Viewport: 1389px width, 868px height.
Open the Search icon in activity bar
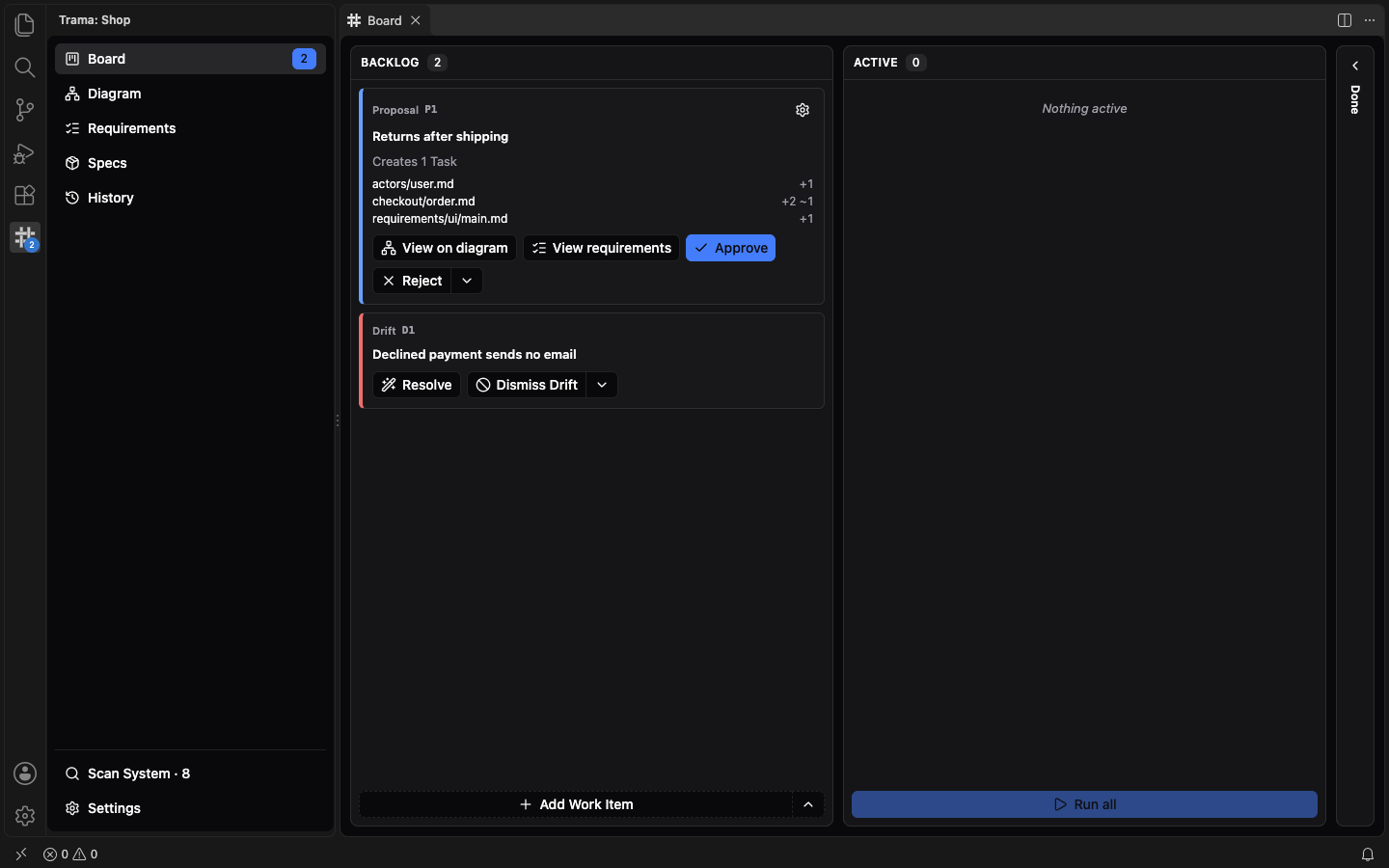click(25, 67)
